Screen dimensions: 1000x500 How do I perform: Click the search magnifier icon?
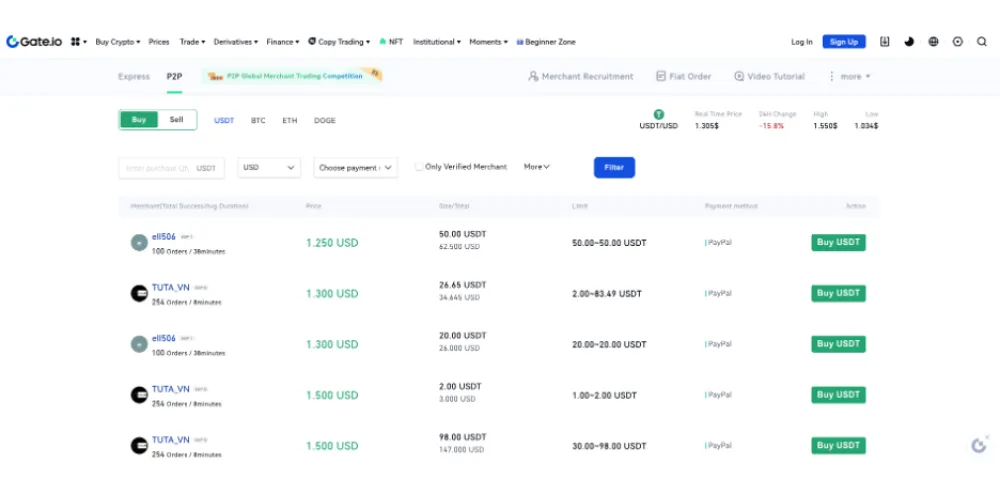click(982, 42)
